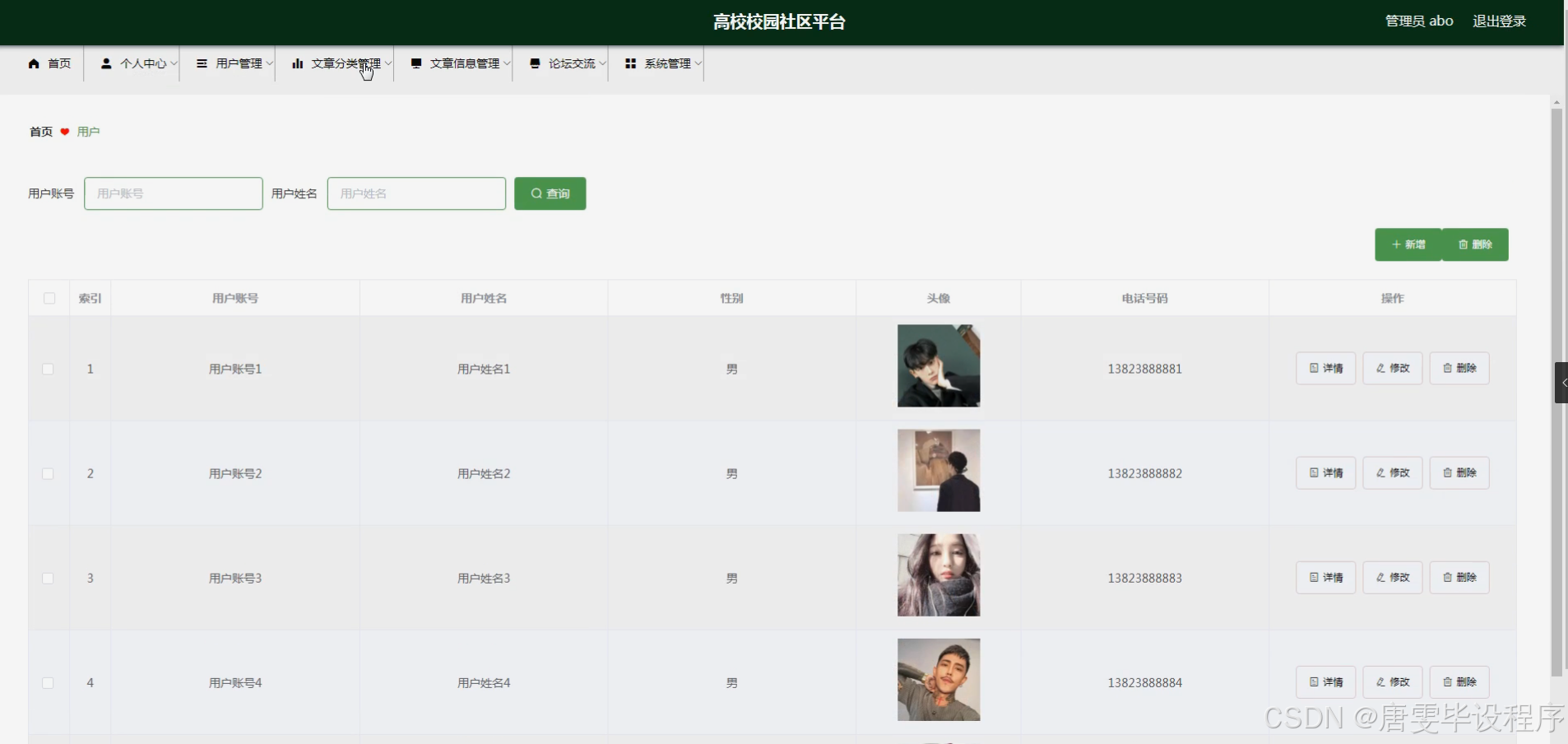Check the checkbox for row 用户账号2
Viewport: 1568px width, 744px height.
point(48,473)
